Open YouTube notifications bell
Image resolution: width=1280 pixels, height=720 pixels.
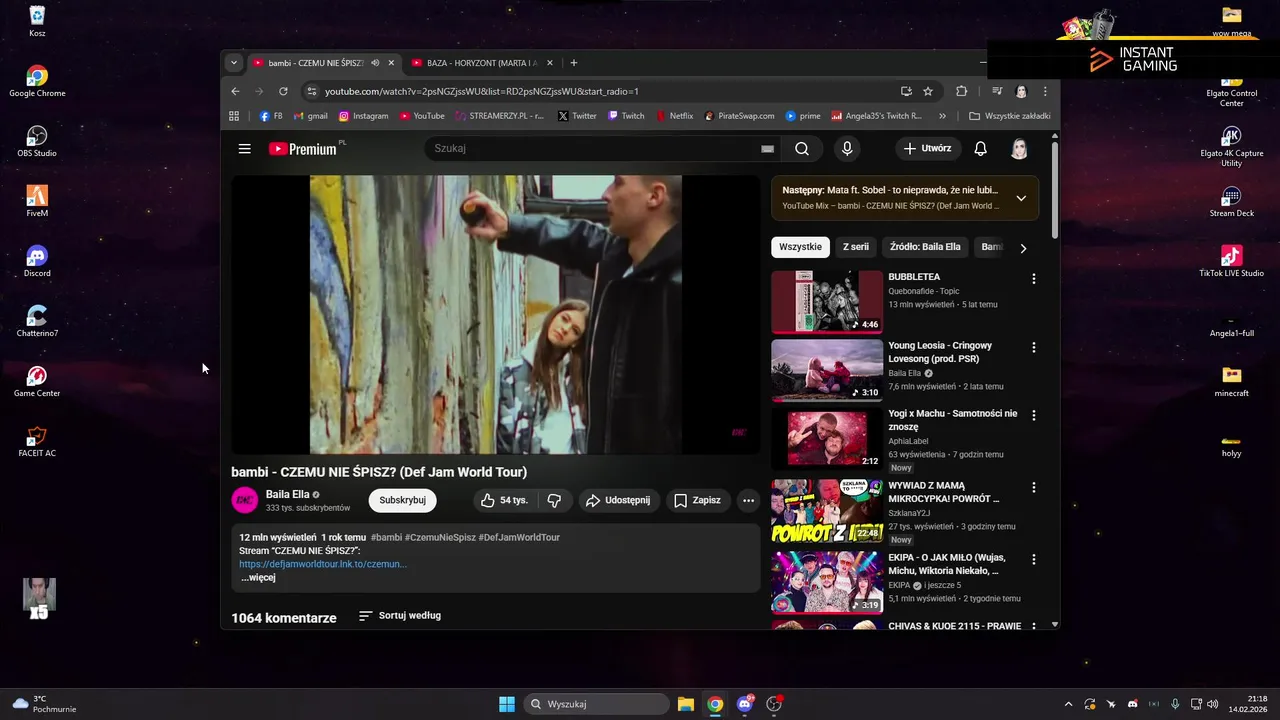pos(980,149)
